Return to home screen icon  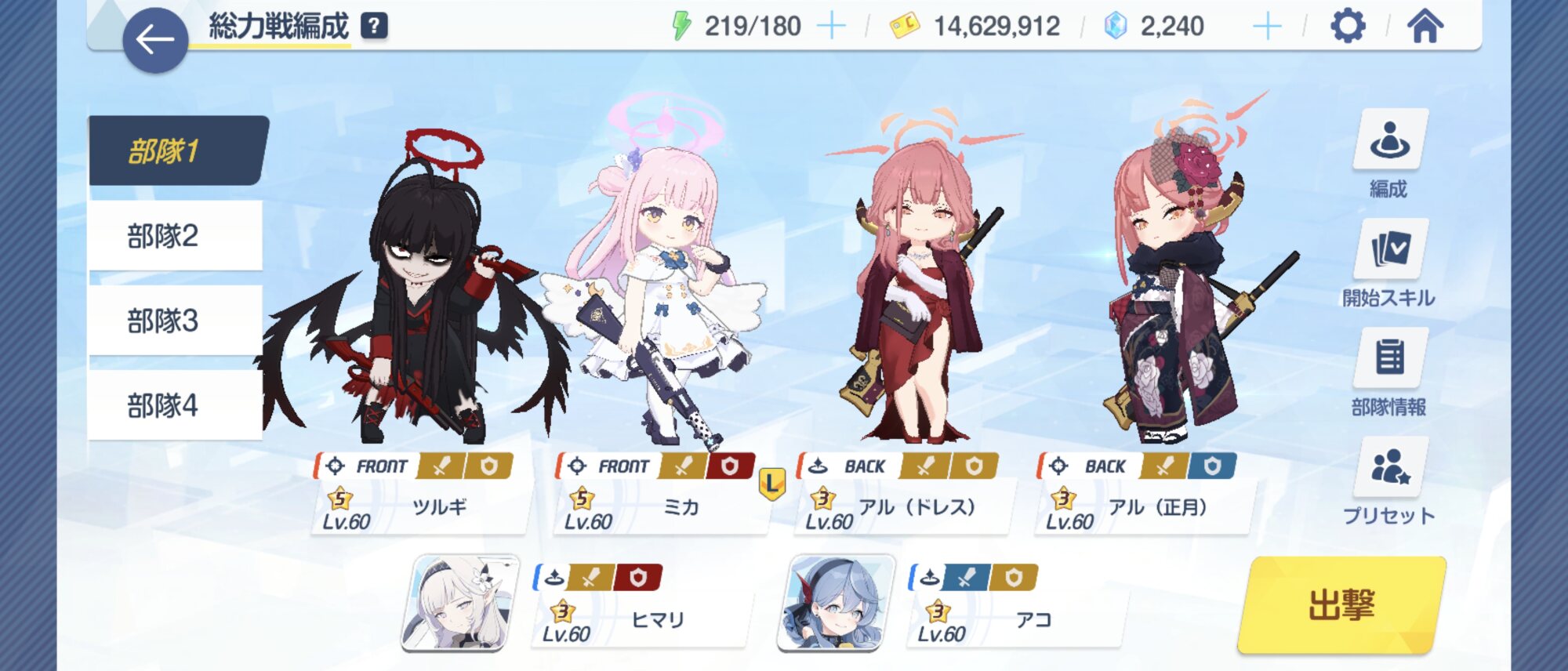[1425, 26]
